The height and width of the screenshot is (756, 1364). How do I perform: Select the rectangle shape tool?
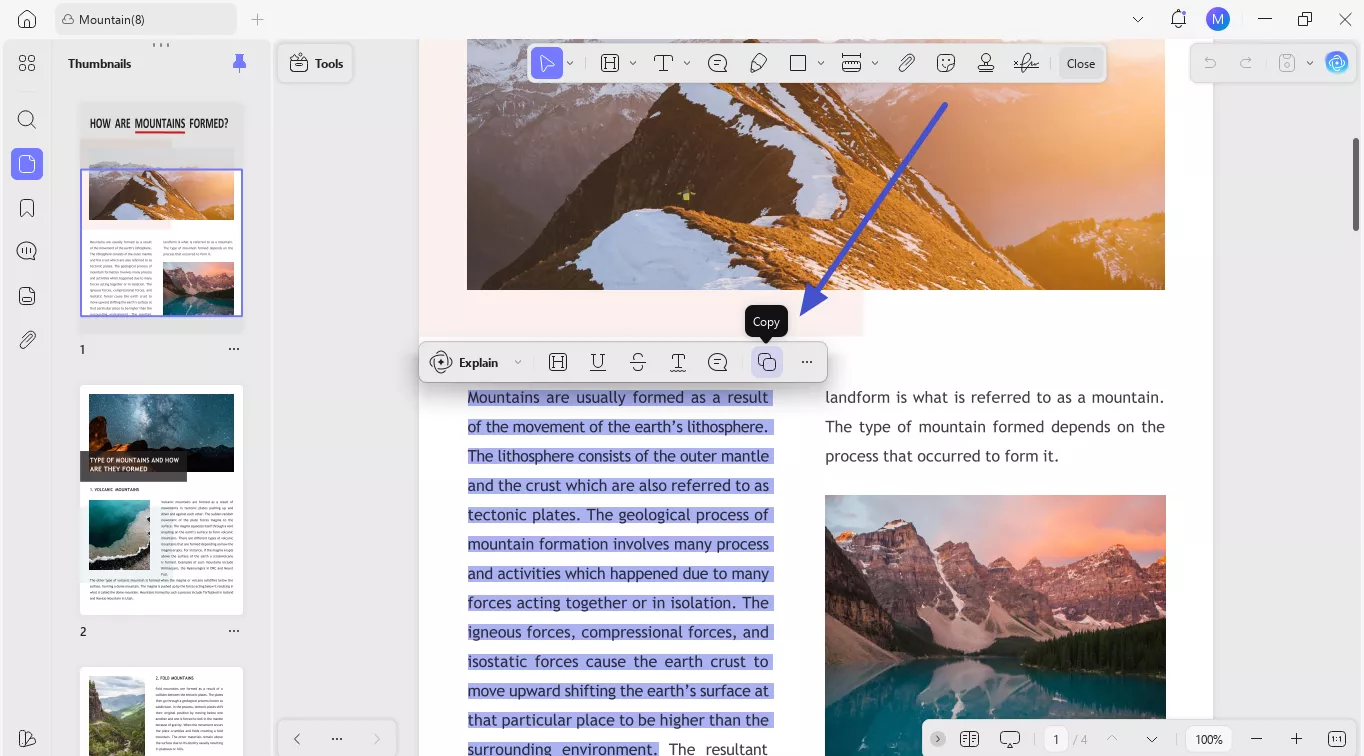pyautogui.click(x=798, y=63)
